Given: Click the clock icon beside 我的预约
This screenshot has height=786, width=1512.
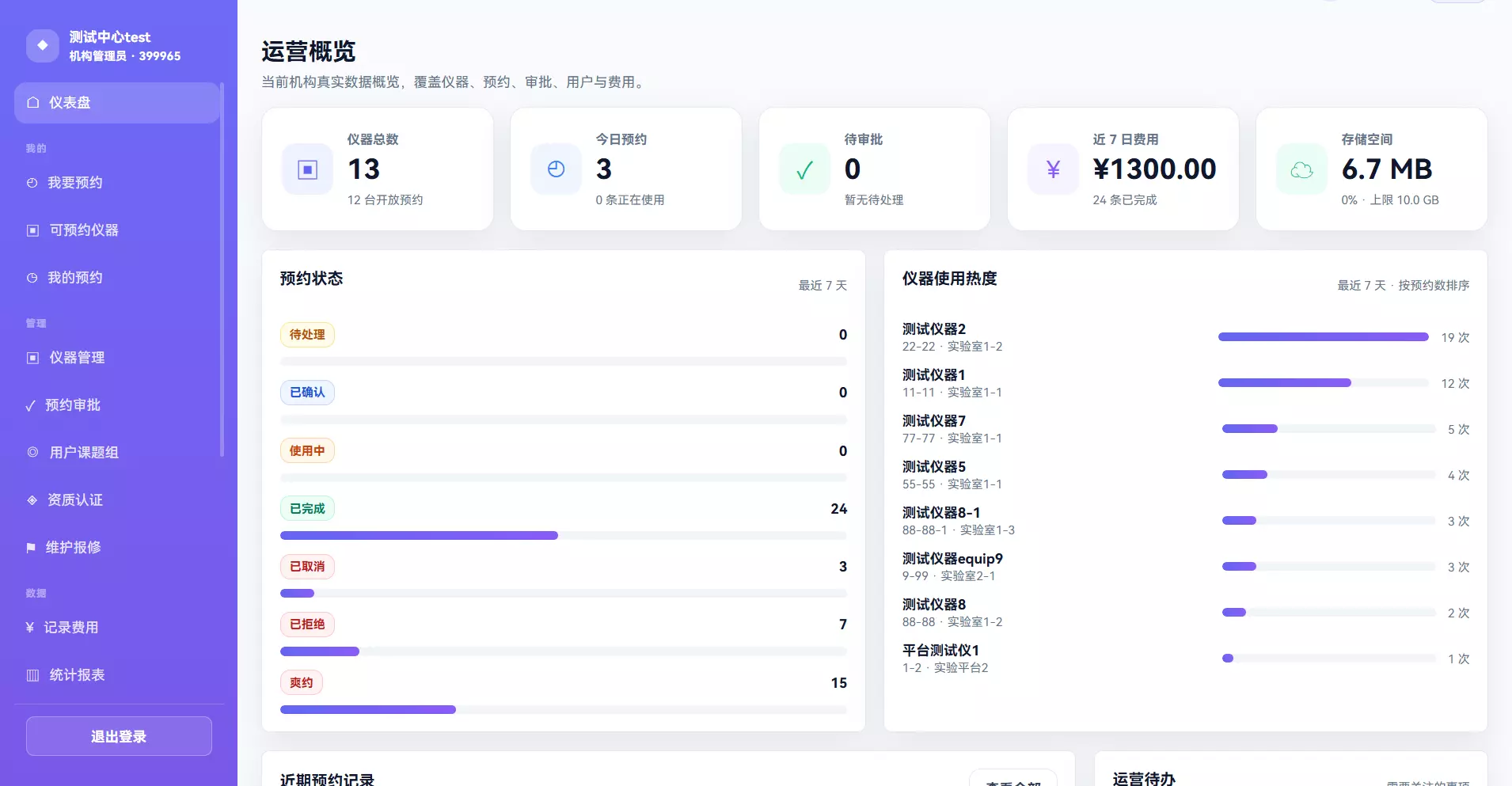Looking at the screenshot, I should coord(32,278).
